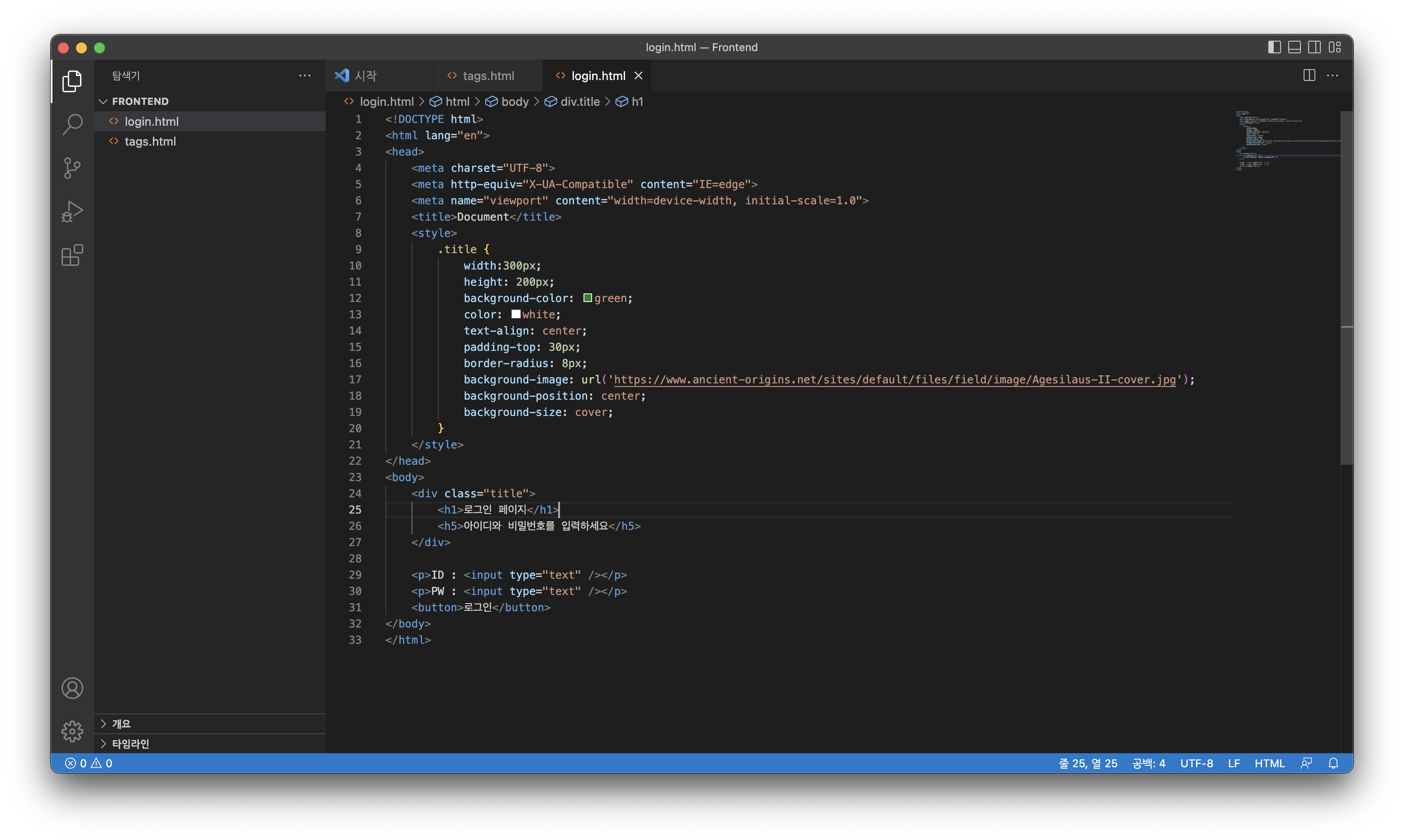Click the HTML language mode button
The width and height of the screenshot is (1404, 840).
pyautogui.click(x=1269, y=763)
